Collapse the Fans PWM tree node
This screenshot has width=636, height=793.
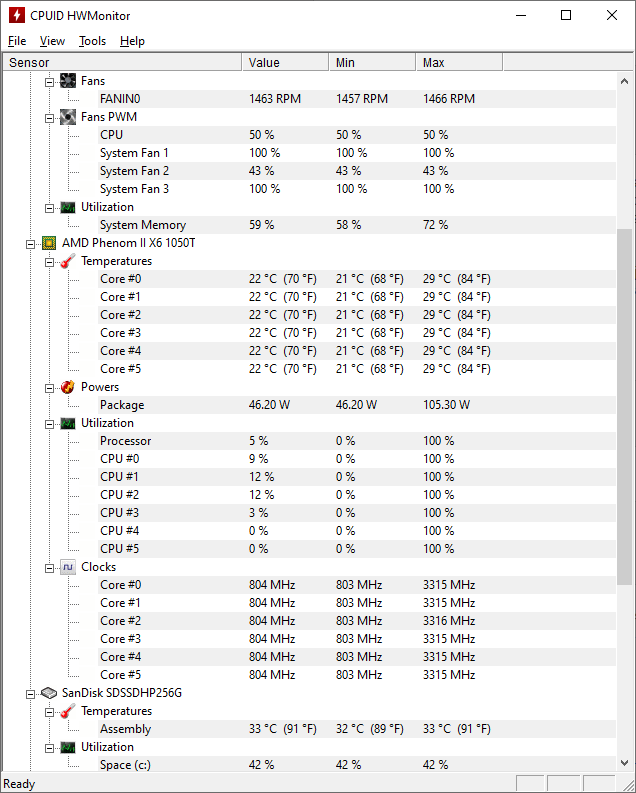[49, 117]
